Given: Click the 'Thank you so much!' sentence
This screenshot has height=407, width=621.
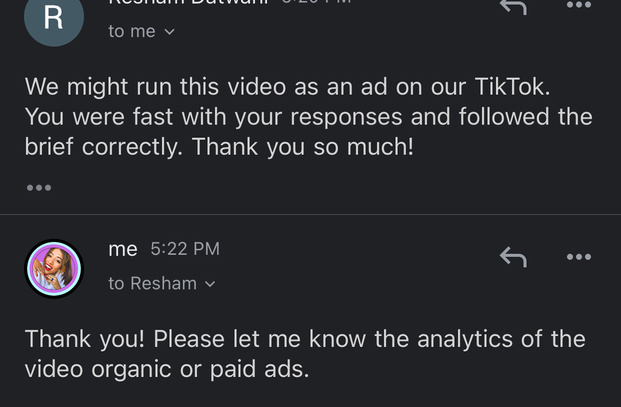Looking at the screenshot, I should point(303,147).
